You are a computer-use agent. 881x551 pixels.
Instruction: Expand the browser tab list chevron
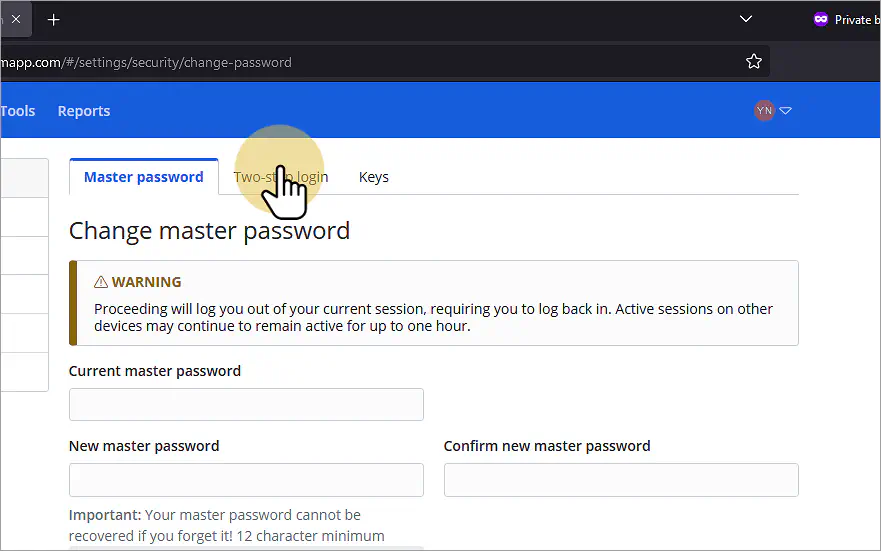coord(746,19)
